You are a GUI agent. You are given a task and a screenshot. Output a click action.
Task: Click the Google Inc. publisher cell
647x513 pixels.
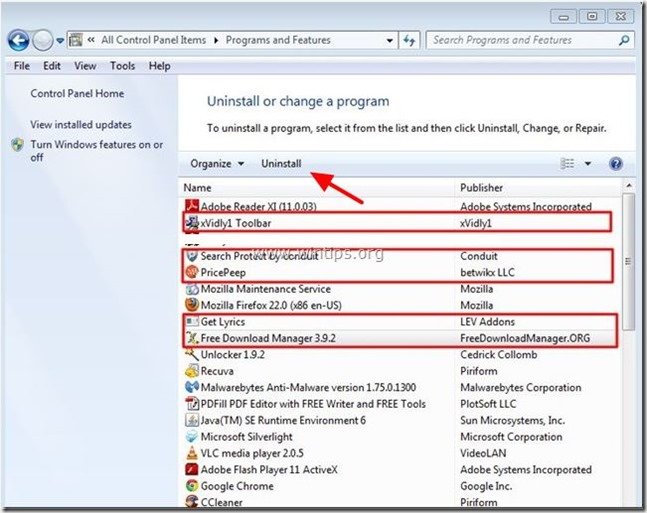point(486,486)
